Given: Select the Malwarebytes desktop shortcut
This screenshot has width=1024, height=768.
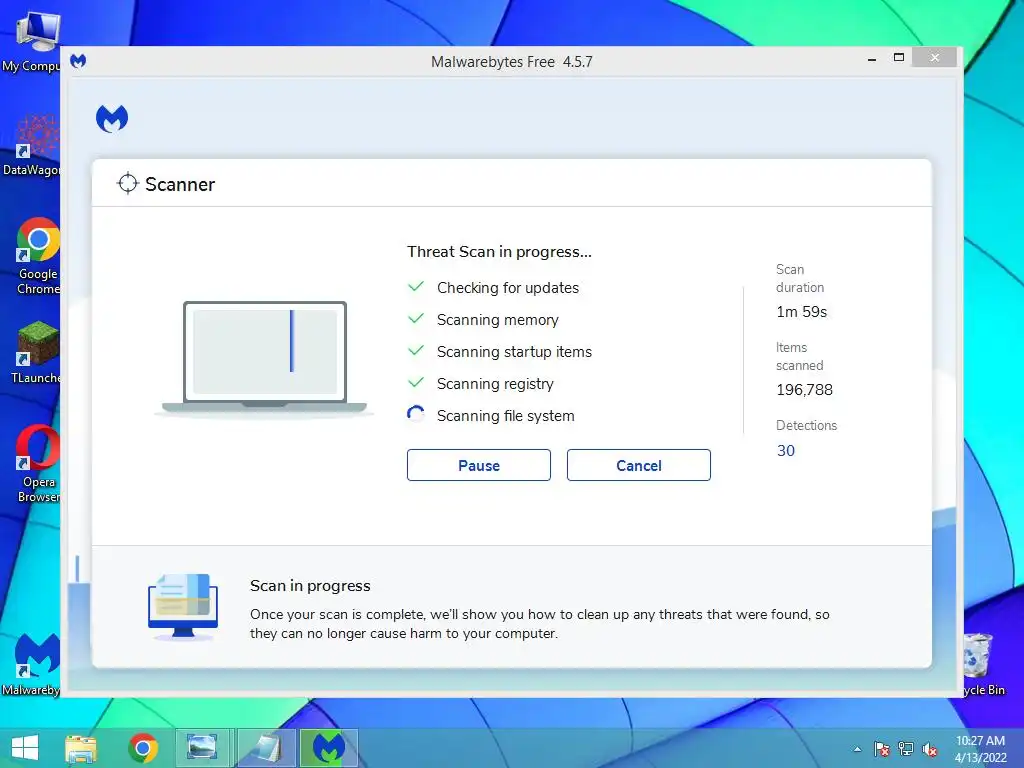Looking at the screenshot, I should (x=31, y=664).
